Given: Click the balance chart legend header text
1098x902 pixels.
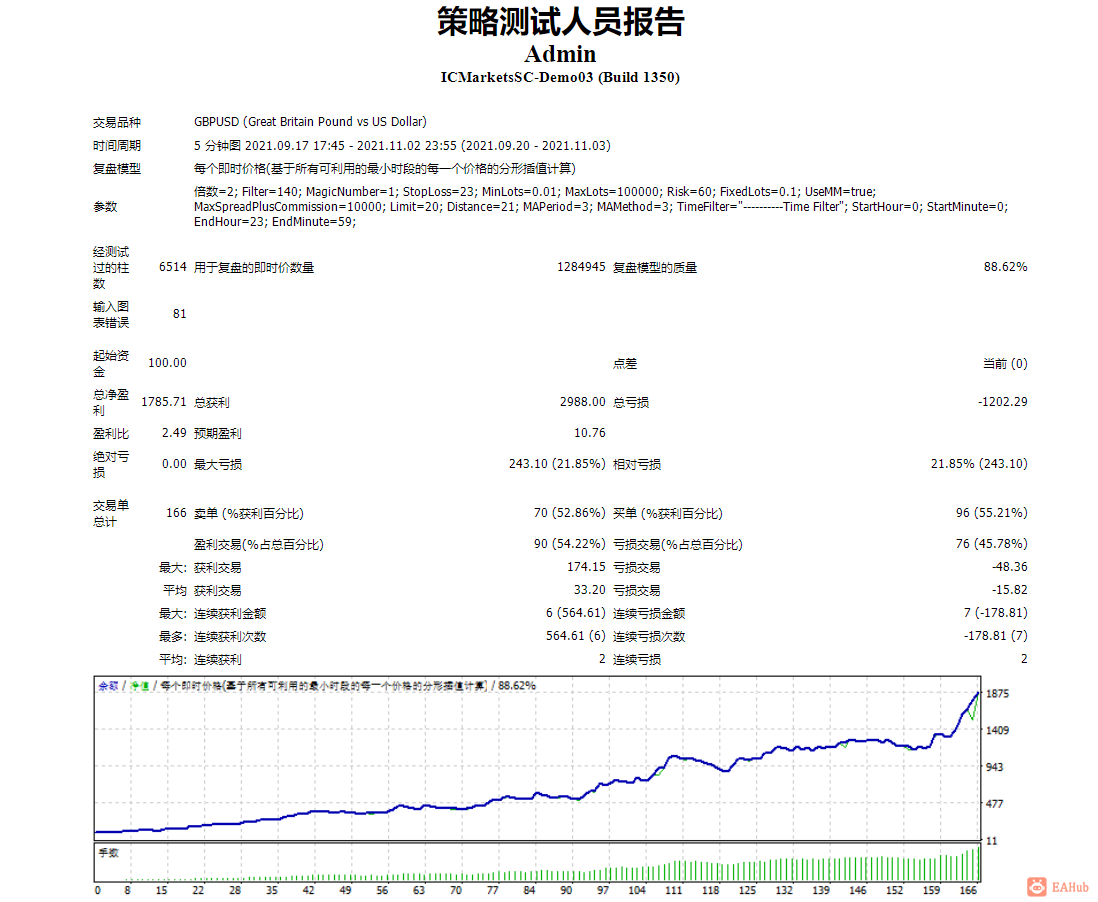Looking at the screenshot, I should tap(317, 686).
